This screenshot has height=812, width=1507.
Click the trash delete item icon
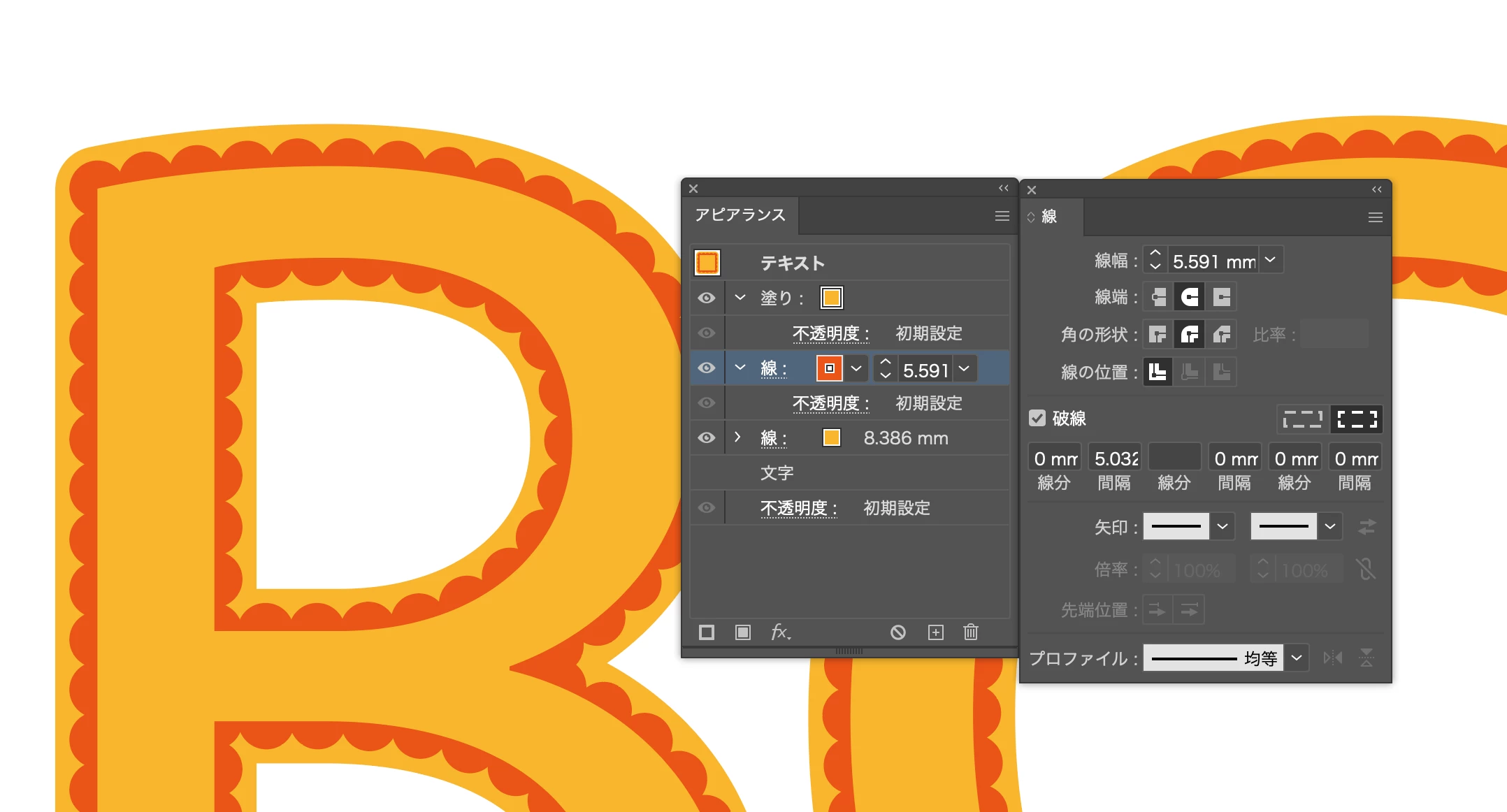[x=970, y=632]
